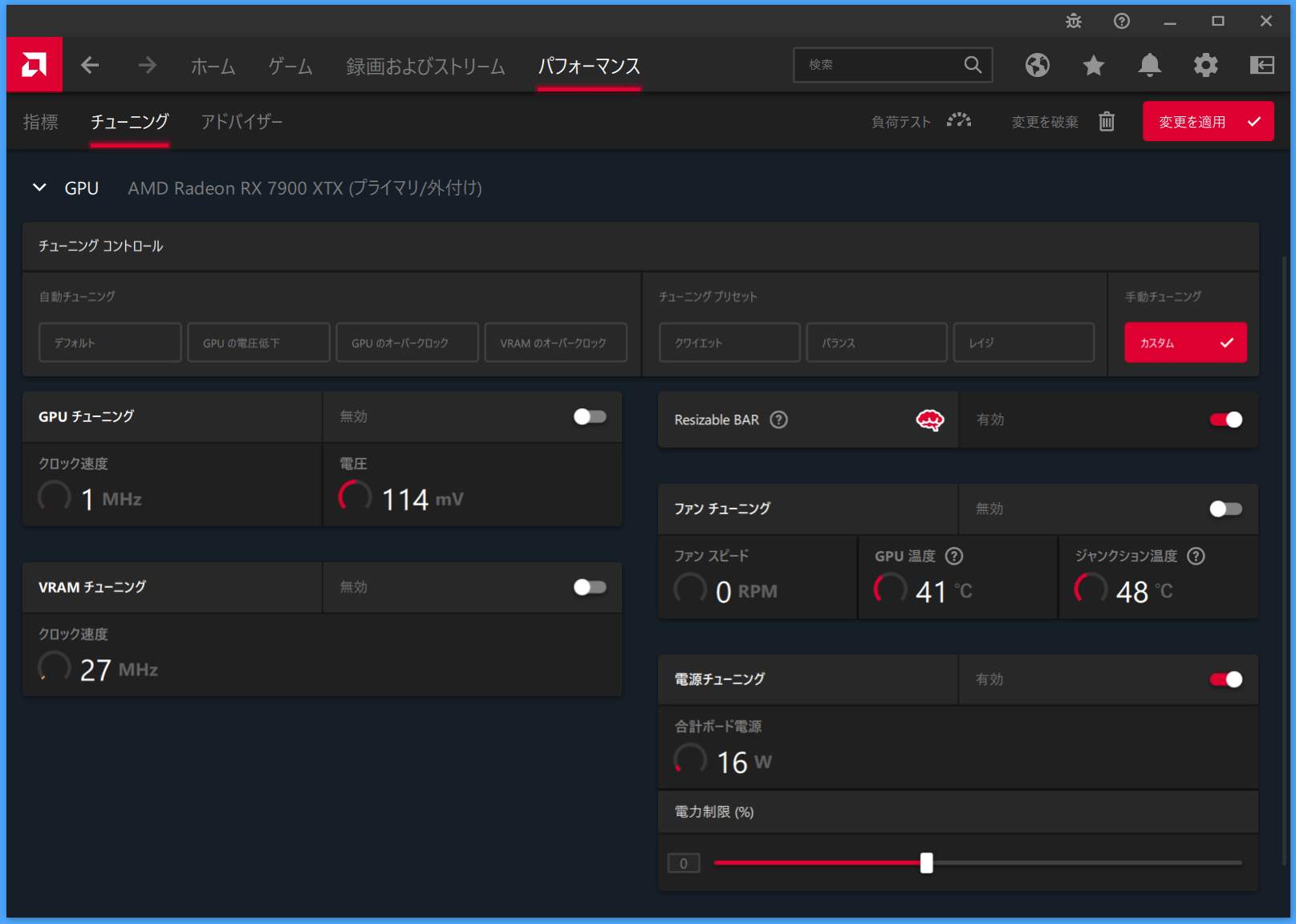Open favorites star icon
The image size is (1296, 924).
pos(1094,65)
